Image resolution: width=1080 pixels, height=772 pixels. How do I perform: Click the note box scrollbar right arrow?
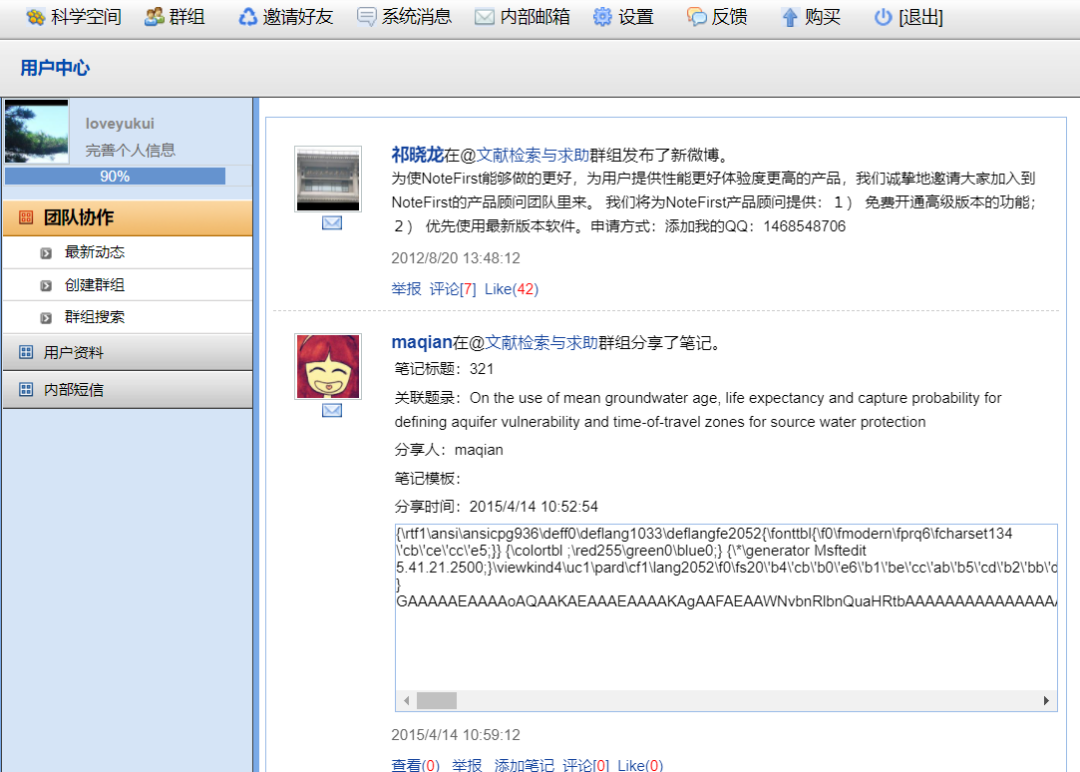click(1046, 701)
